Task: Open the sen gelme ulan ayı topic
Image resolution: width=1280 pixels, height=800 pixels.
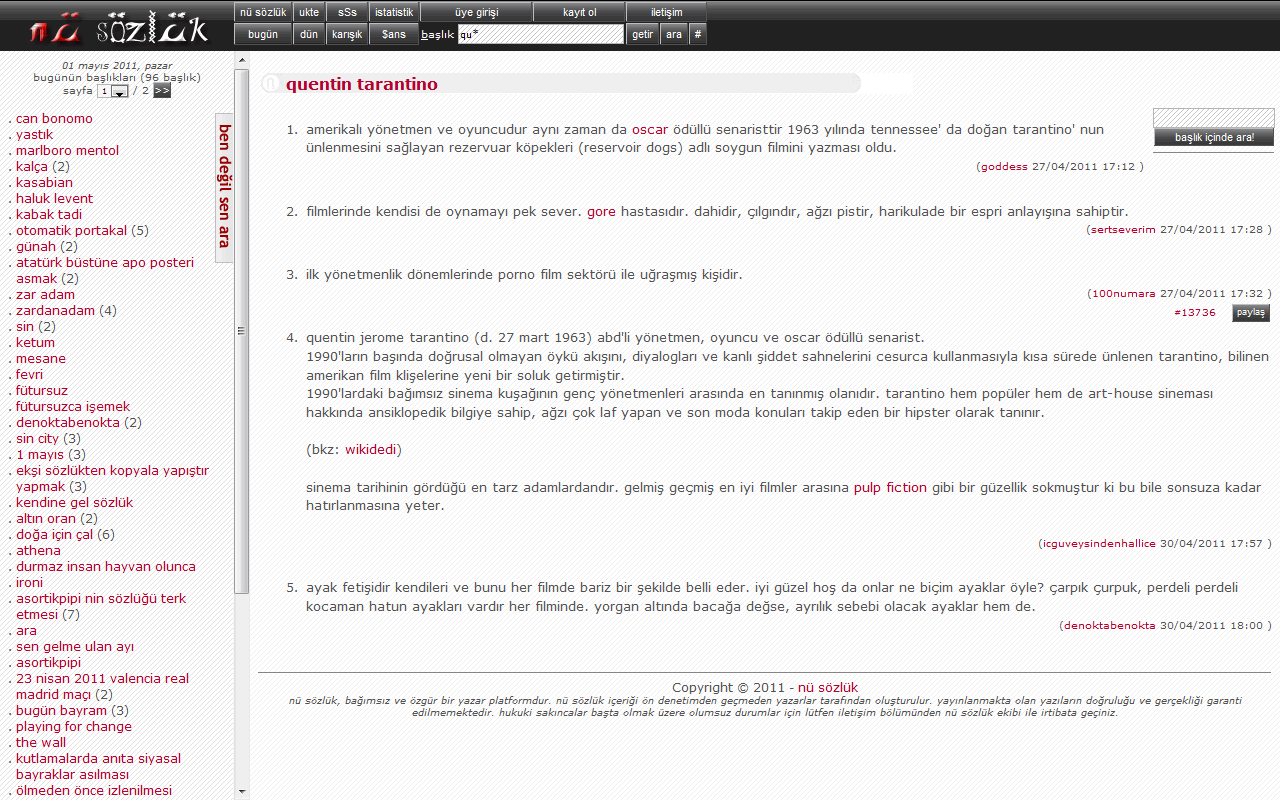Action: pyautogui.click(x=75, y=647)
